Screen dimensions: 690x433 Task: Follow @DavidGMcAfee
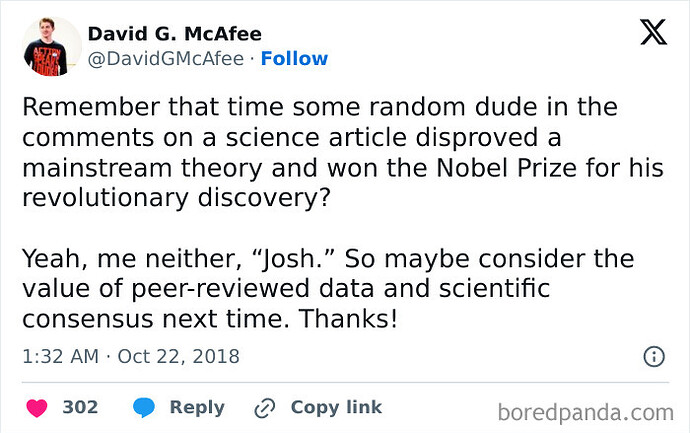coord(294,59)
